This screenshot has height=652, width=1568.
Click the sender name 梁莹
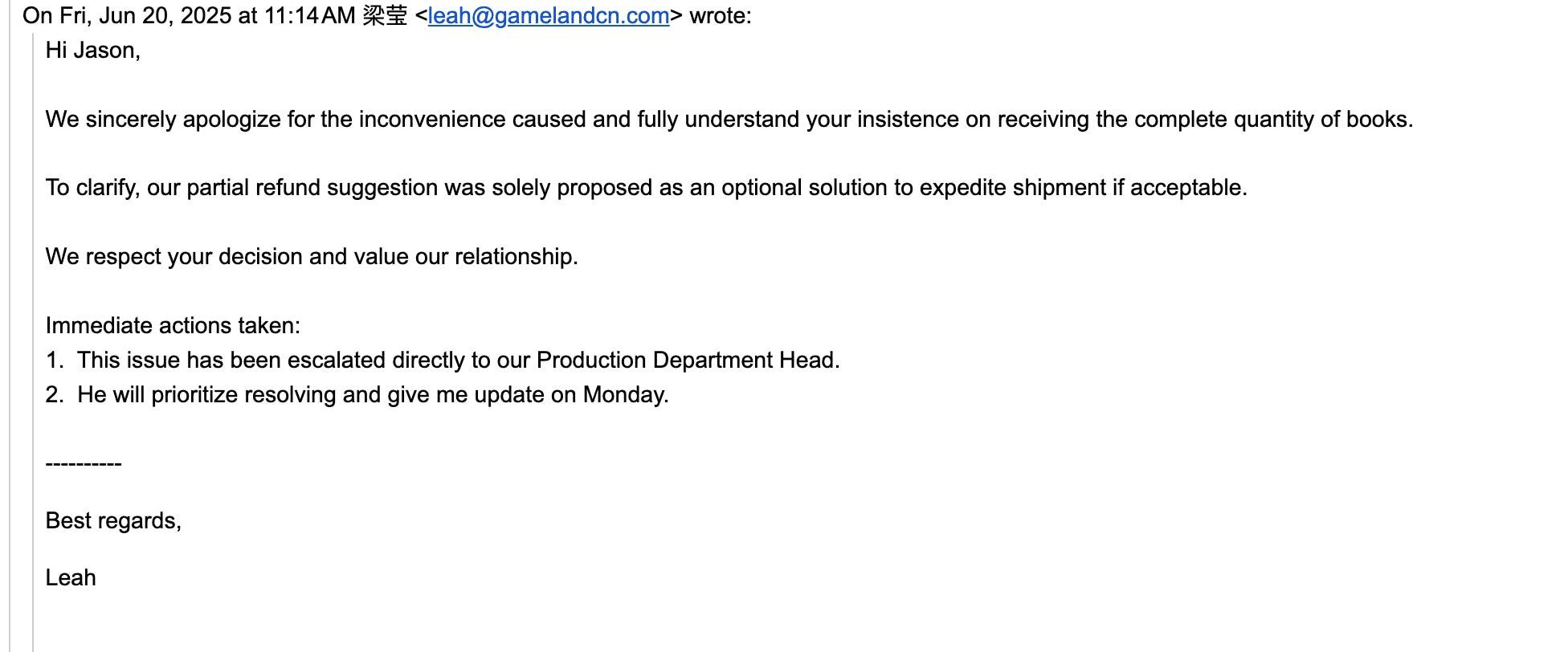click(385, 16)
